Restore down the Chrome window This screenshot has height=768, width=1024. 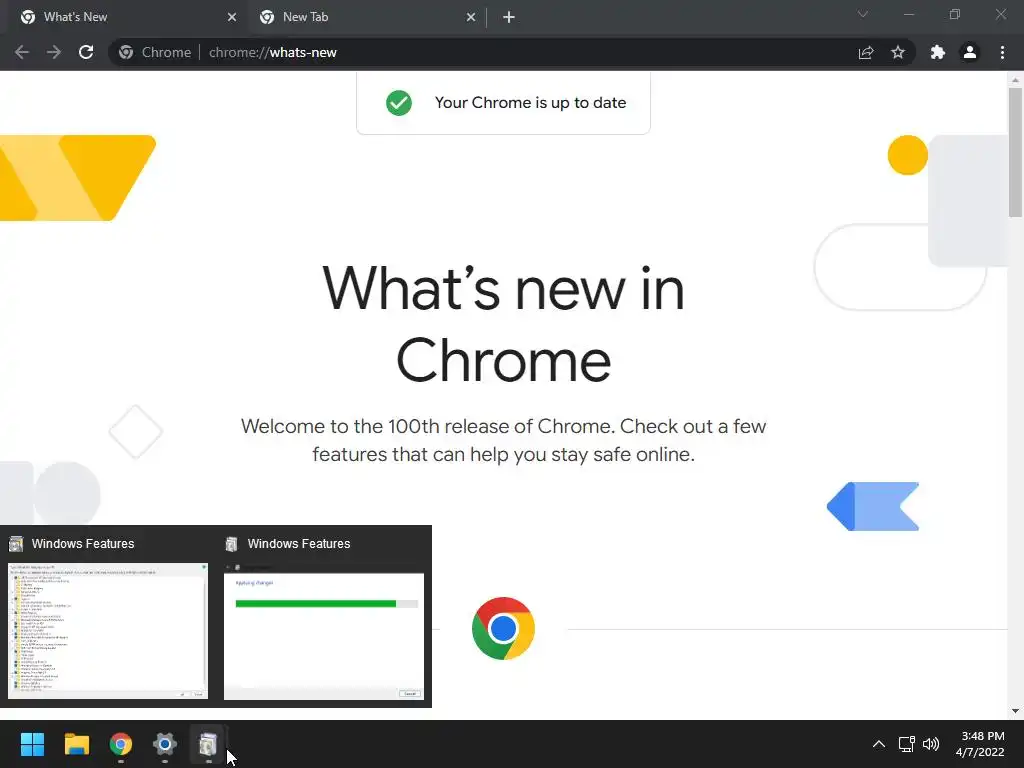click(955, 14)
